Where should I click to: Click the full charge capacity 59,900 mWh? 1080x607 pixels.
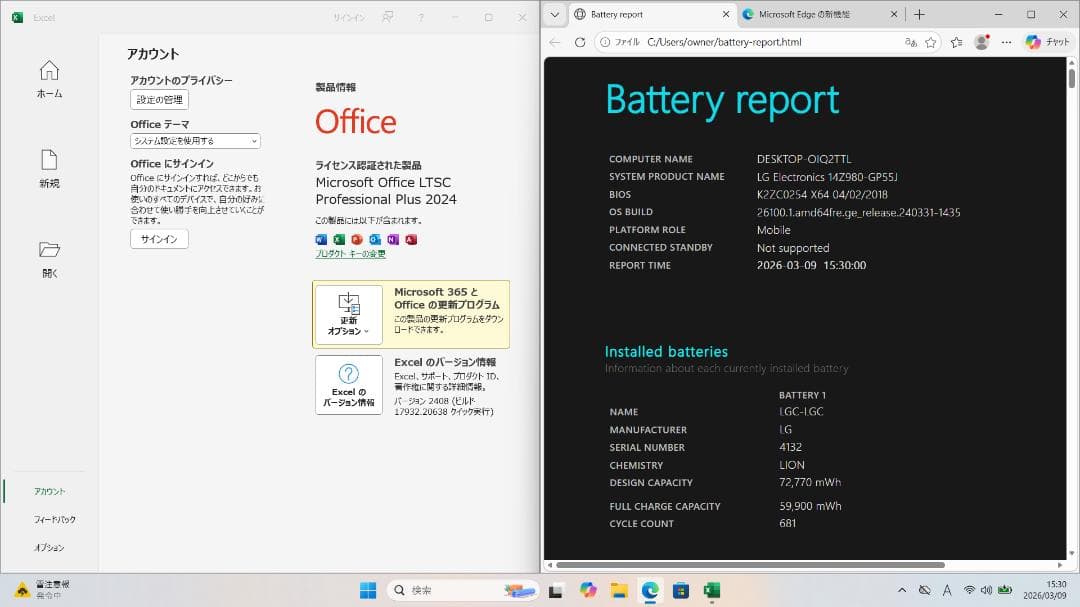(810, 506)
